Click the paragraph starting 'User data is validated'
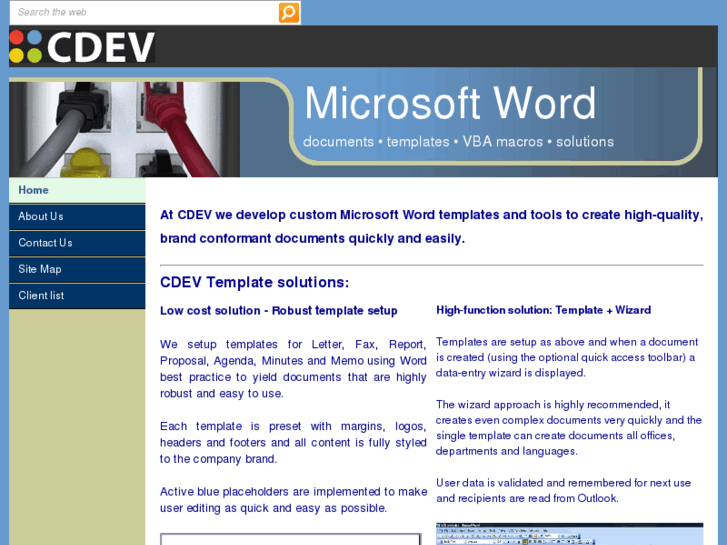 (x=563, y=491)
